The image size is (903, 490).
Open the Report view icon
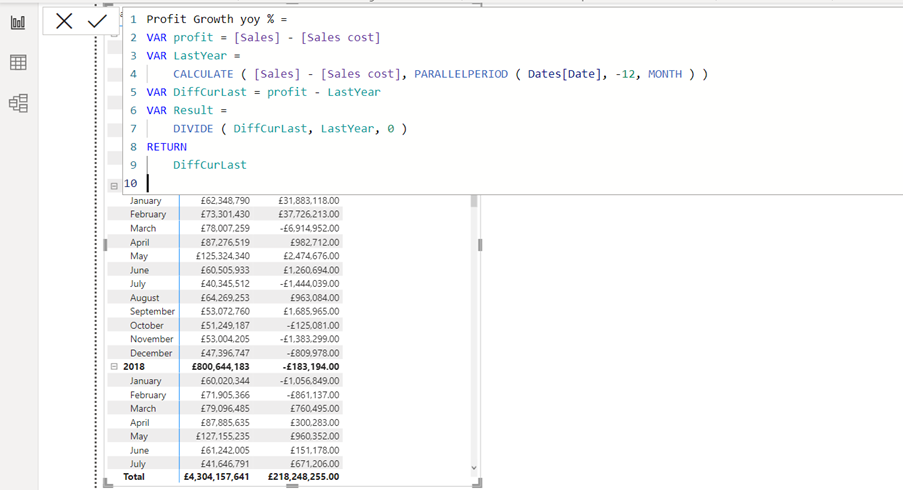(x=18, y=23)
